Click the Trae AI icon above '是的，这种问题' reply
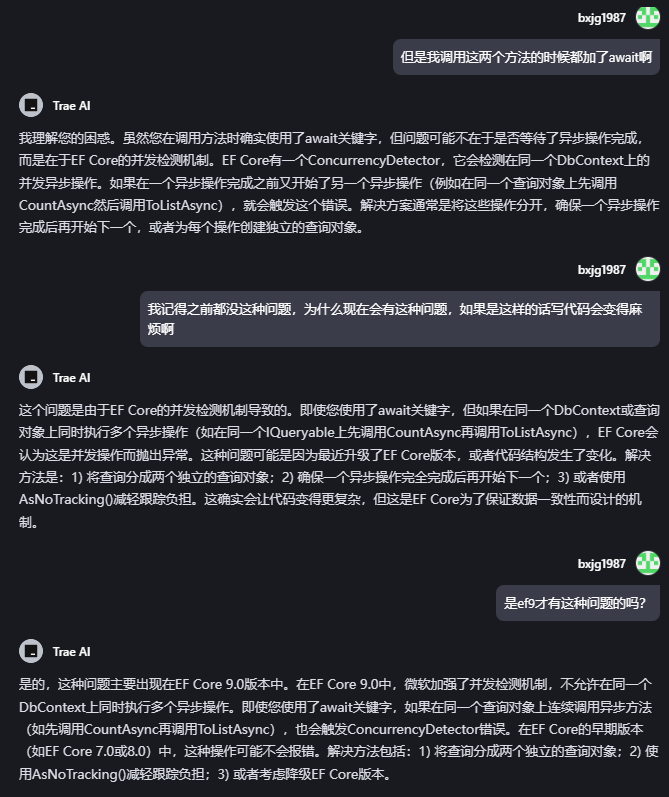 (31, 651)
